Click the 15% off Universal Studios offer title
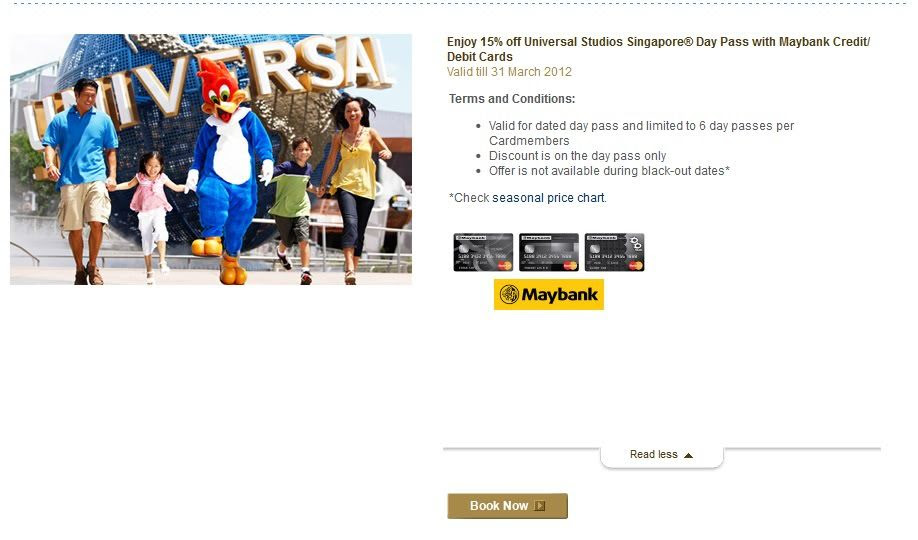 click(659, 49)
